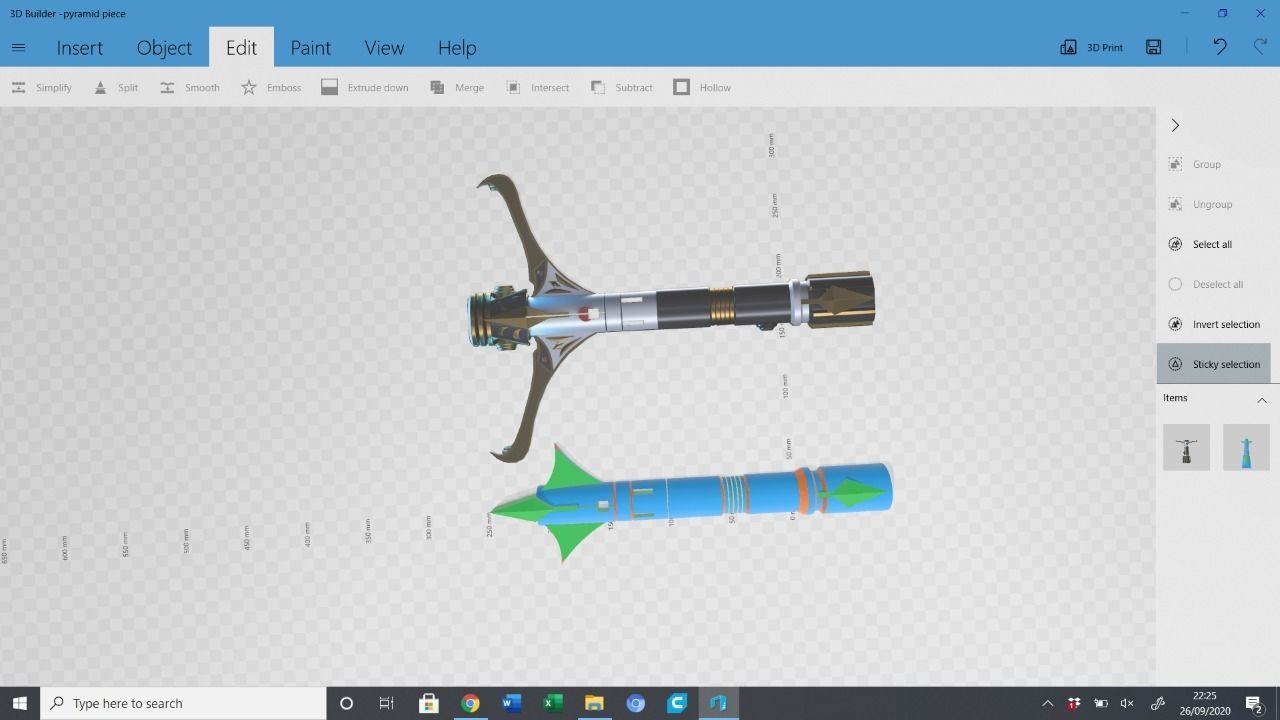Screen dimensions: 1280x720
Task: Open the Windows Start menu
Action: (19, 703)
